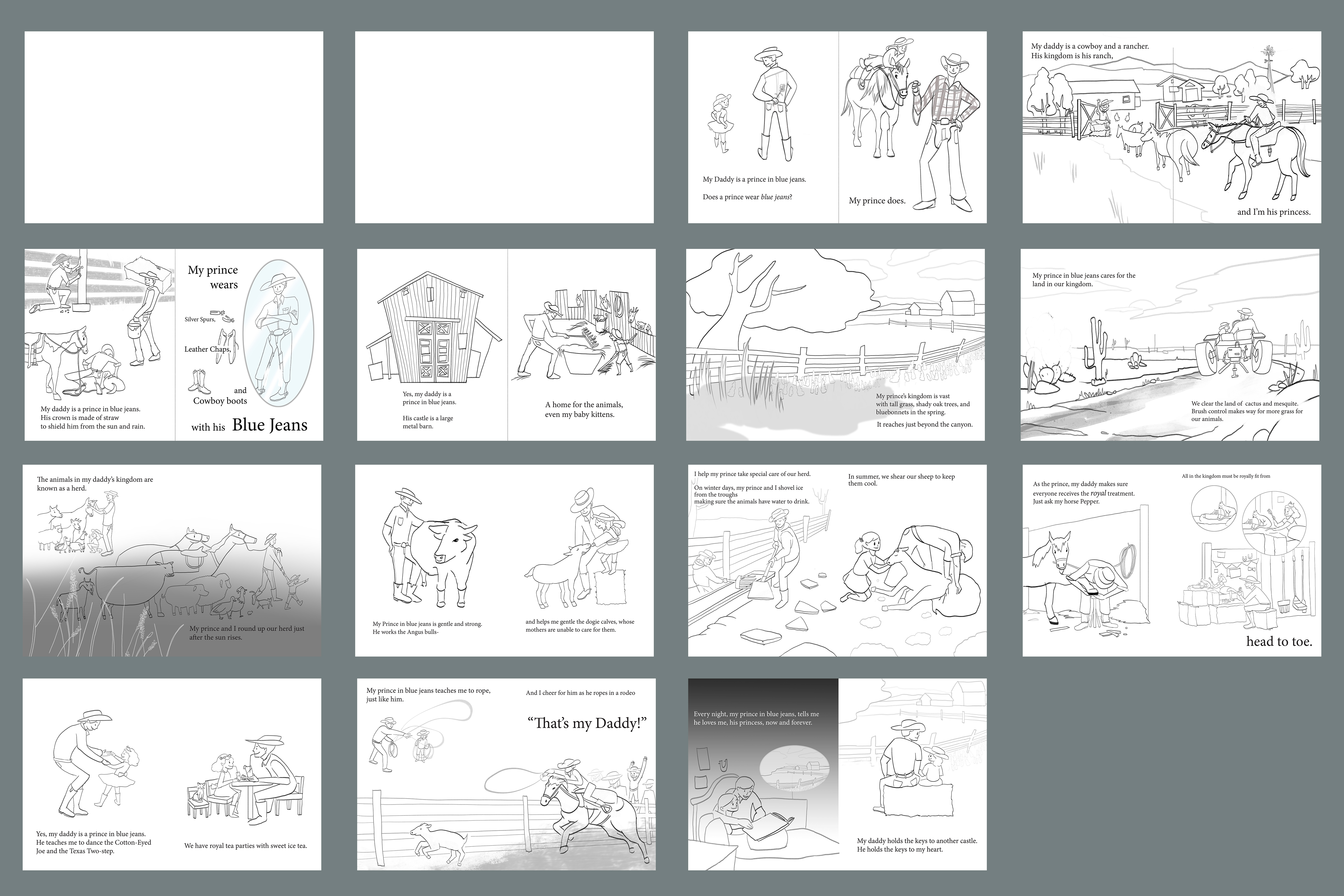This screenshot has width=1344, height=896.
Task: Click the heading "My prince wears"
Action: click(213, 277)
